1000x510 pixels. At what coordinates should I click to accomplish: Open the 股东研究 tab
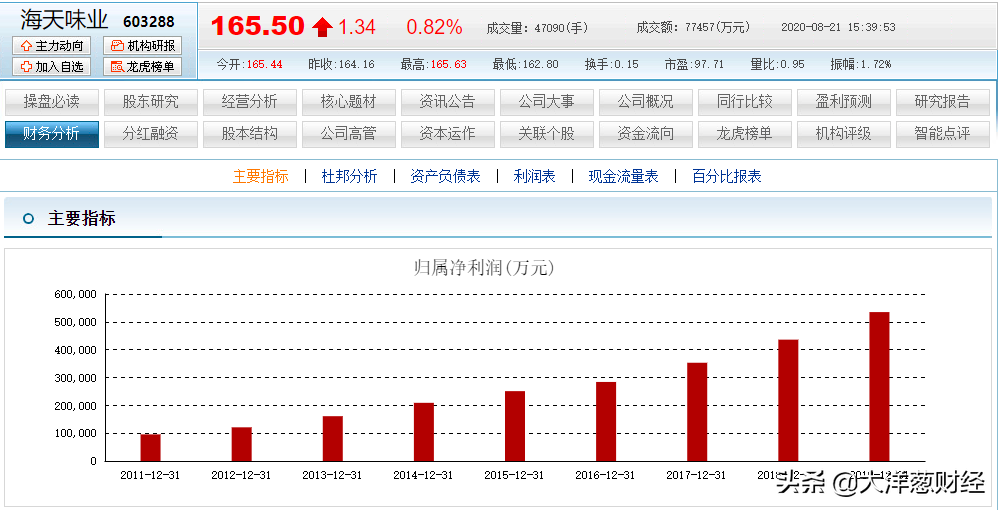point(151,102)
